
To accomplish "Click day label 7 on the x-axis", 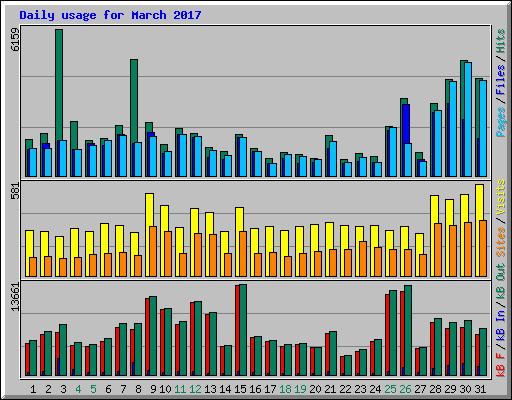I will coord(123,389).
